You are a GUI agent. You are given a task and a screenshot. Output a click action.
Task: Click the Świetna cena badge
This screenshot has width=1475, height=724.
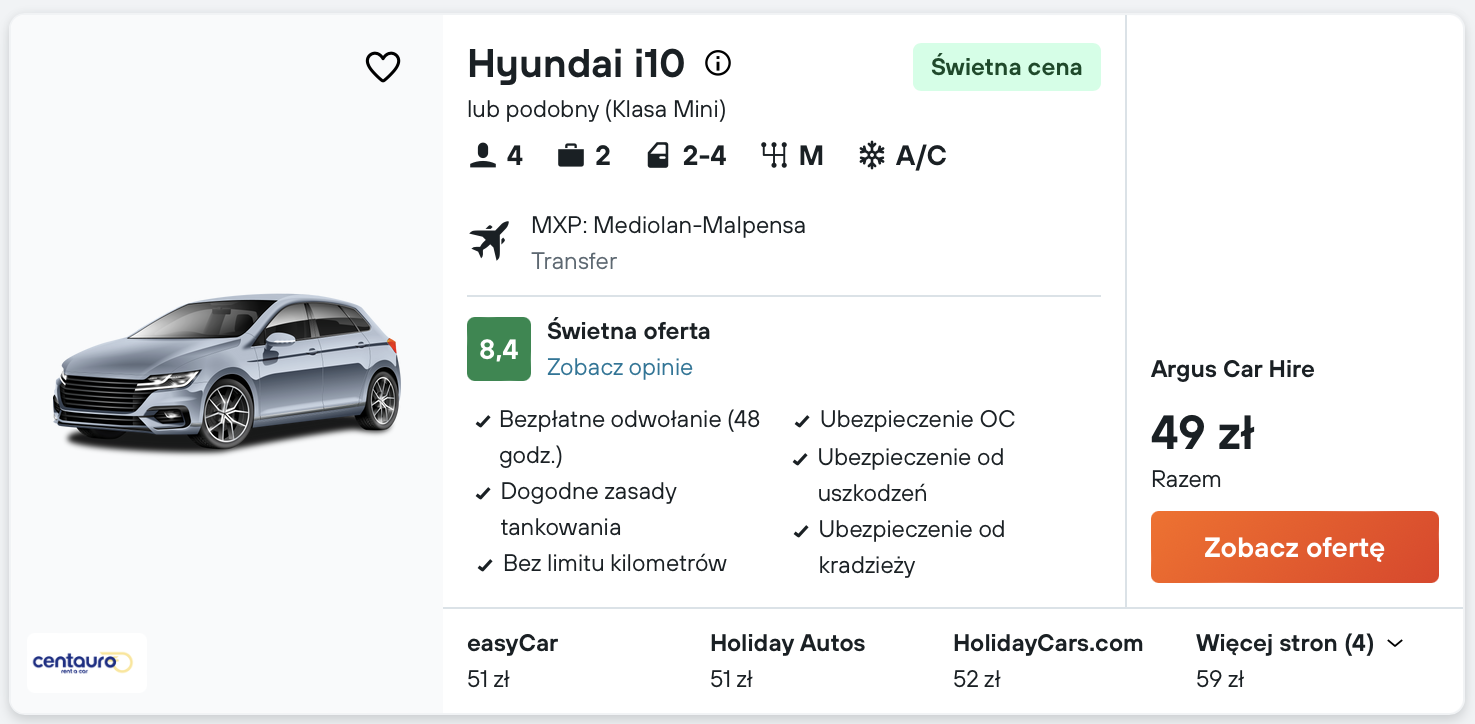point(1006,67)
